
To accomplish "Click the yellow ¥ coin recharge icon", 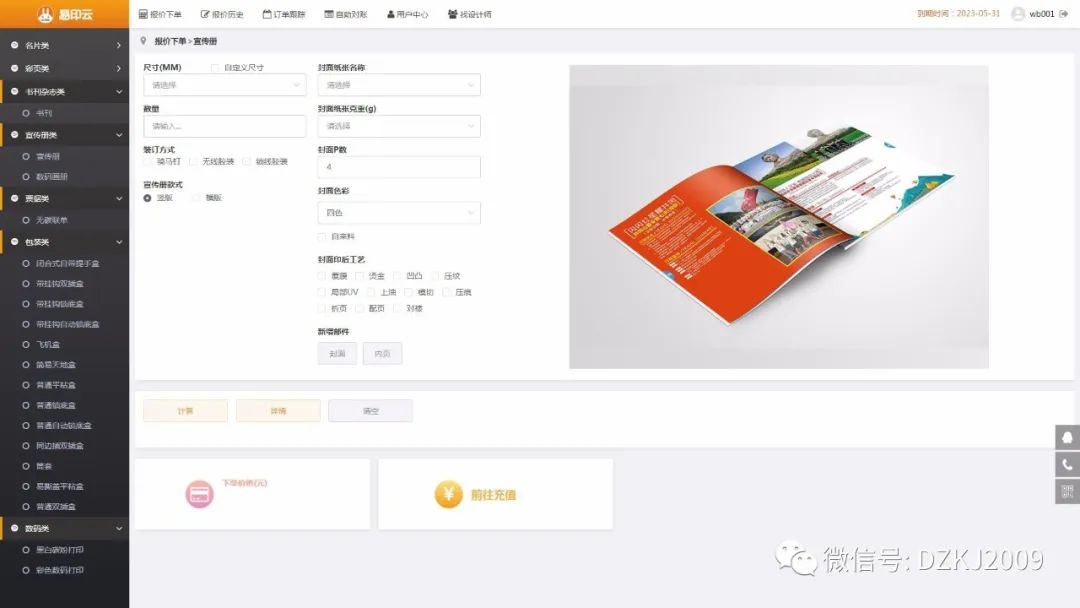I will coord(448,494).
